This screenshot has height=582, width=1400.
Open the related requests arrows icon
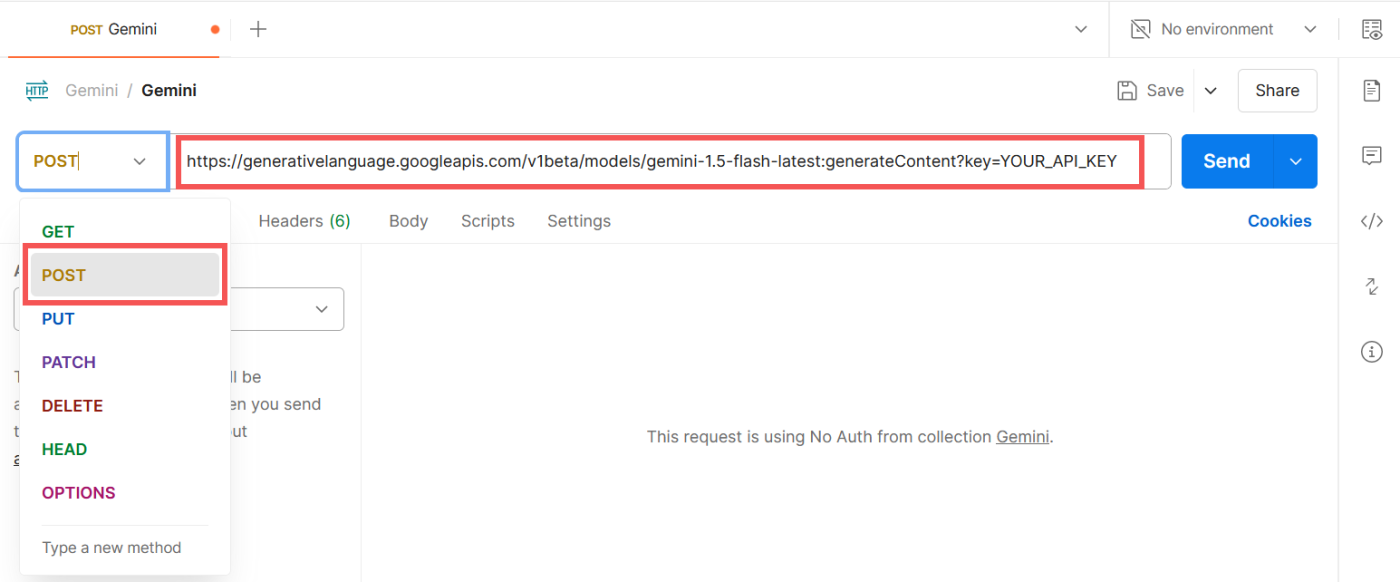[x=1372, y=287]
